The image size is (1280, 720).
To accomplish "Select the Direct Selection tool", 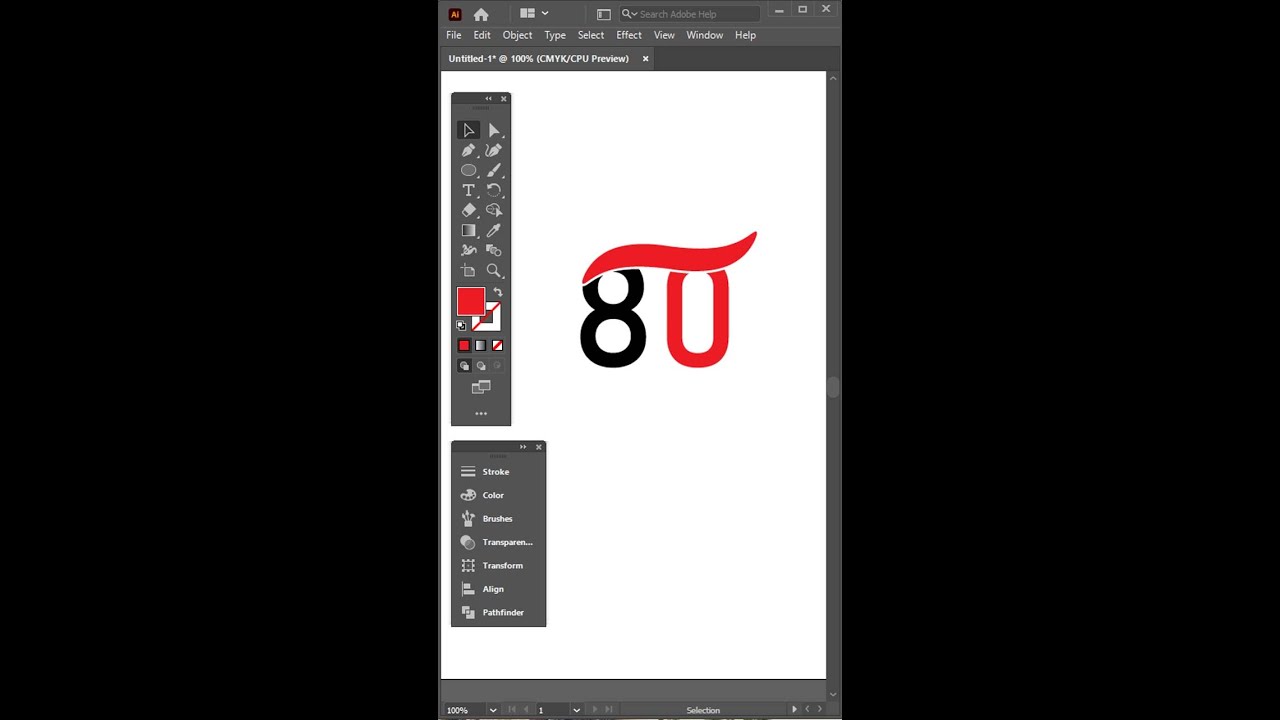I will pos(493,130).
